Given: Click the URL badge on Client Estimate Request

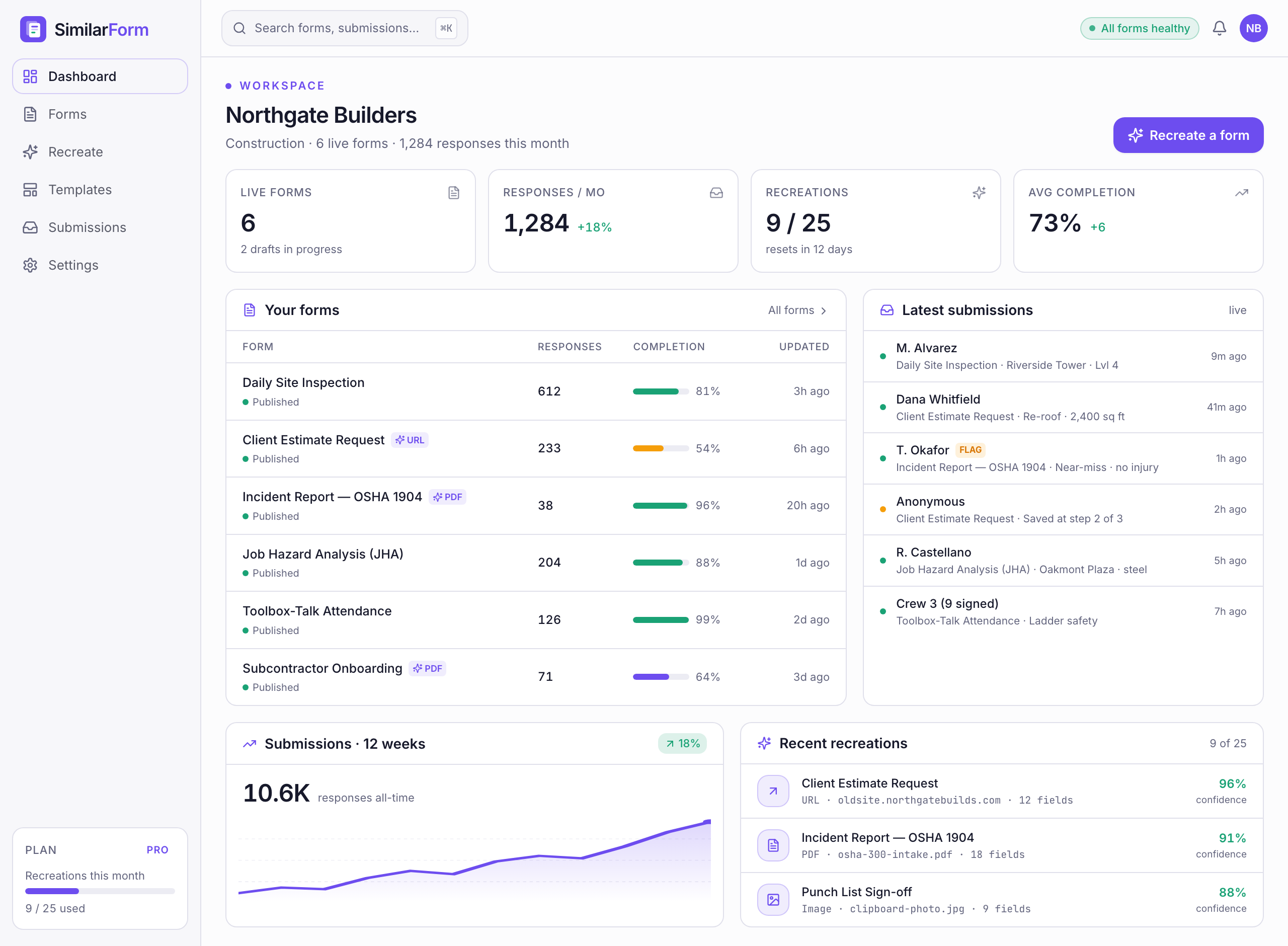Looking at the screenshot, I should [x=410, y=440].
